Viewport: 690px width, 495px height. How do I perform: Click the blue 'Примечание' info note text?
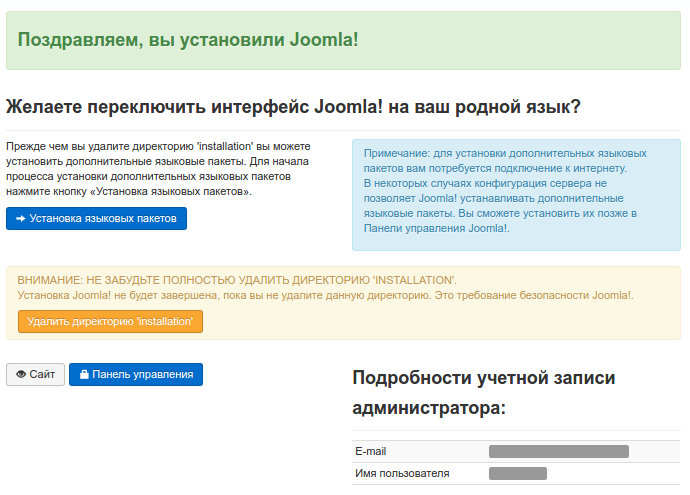pos(505,191)
